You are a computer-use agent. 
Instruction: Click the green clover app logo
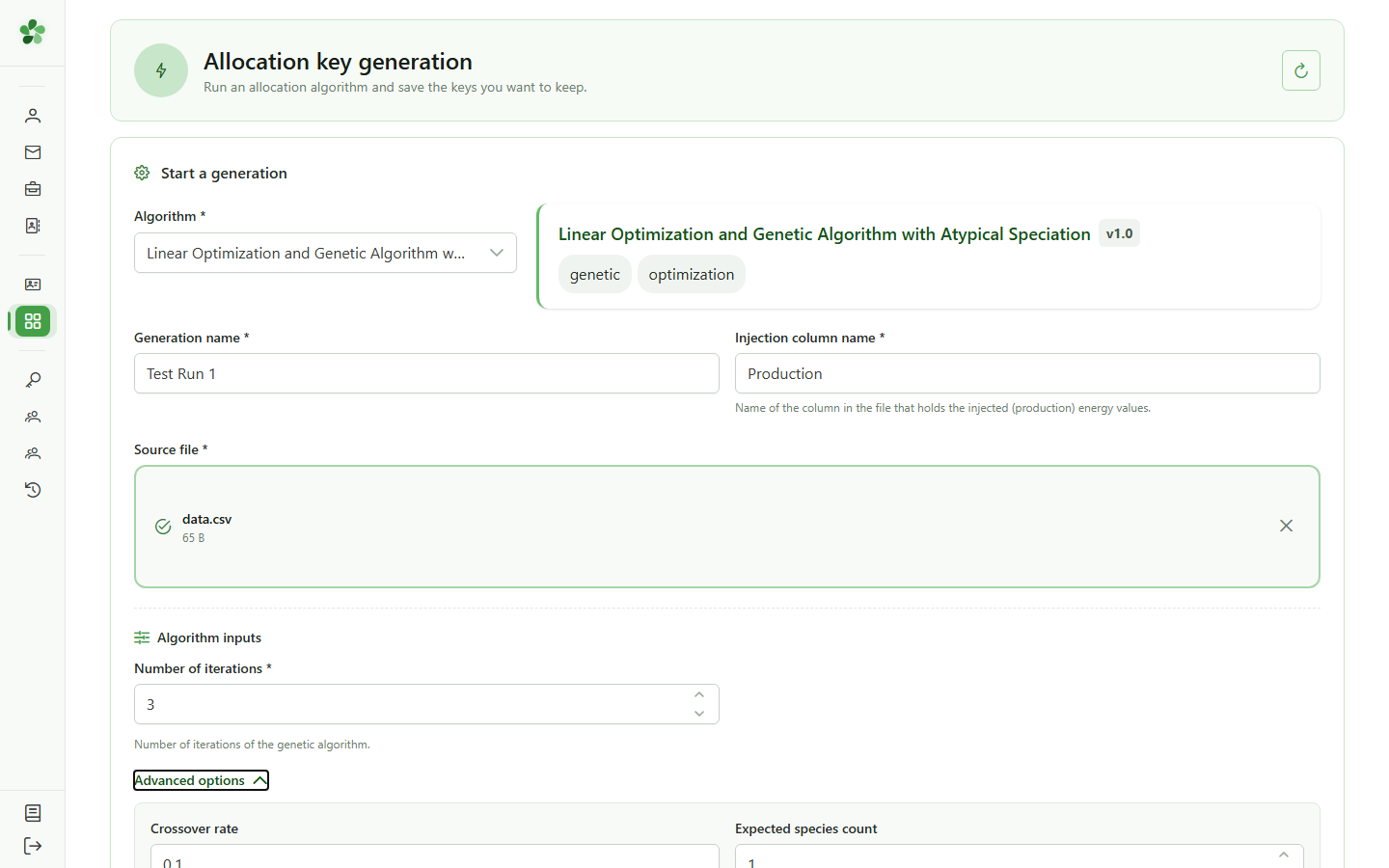click(32, 32)
